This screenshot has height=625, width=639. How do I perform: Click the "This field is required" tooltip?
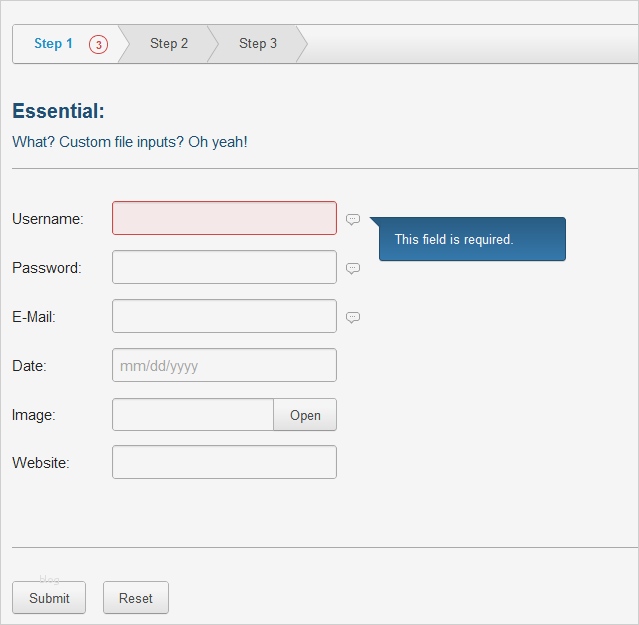pyautogui.click(x=472, y=240)
